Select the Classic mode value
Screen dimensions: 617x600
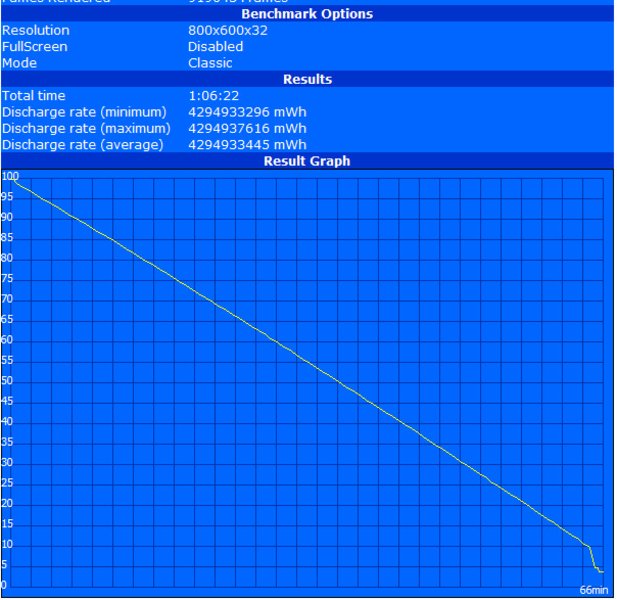point(210,63)
